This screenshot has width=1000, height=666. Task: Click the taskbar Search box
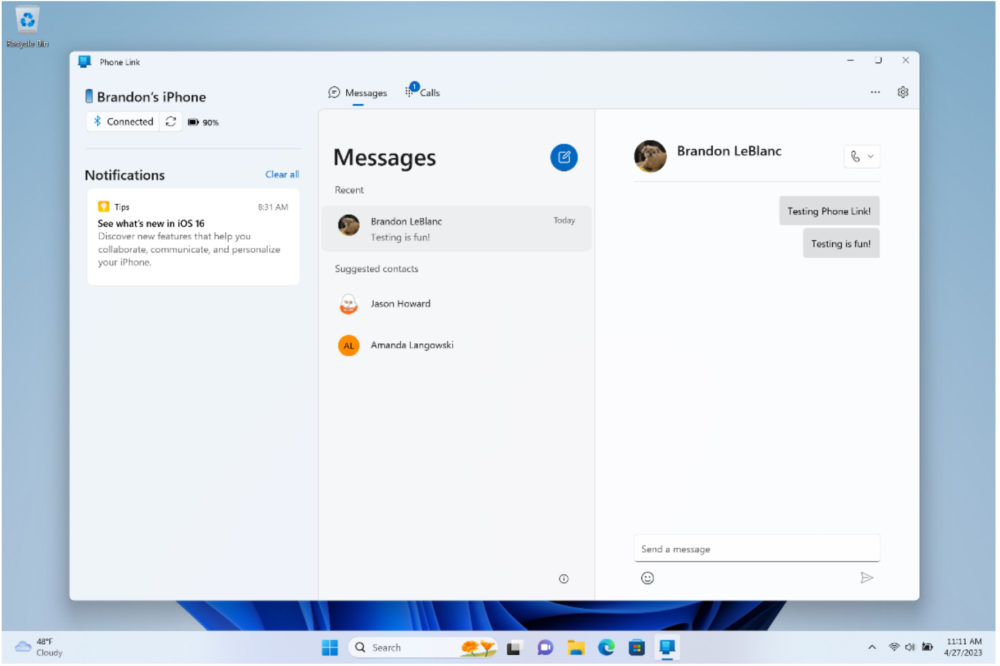tap(423, 649)
